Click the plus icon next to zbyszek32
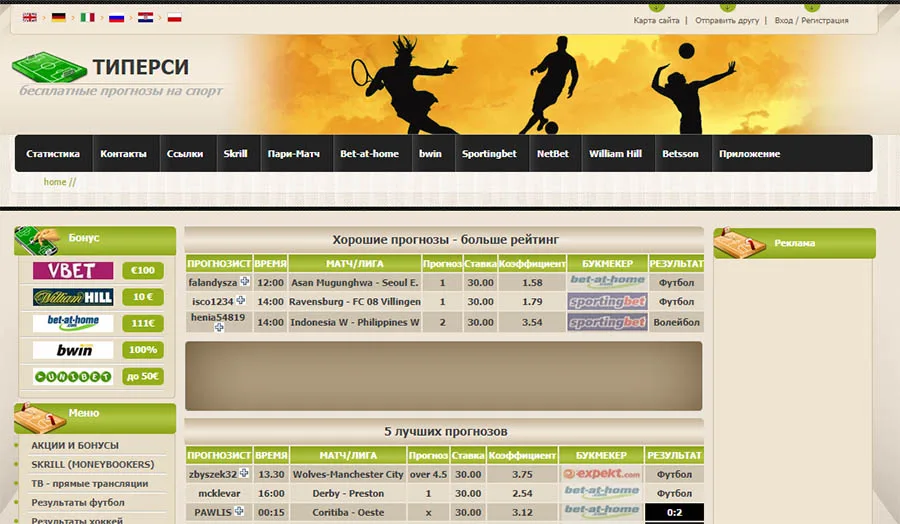Image resolution: width=900 pixels, height=524 pixels. coord(244,473)
